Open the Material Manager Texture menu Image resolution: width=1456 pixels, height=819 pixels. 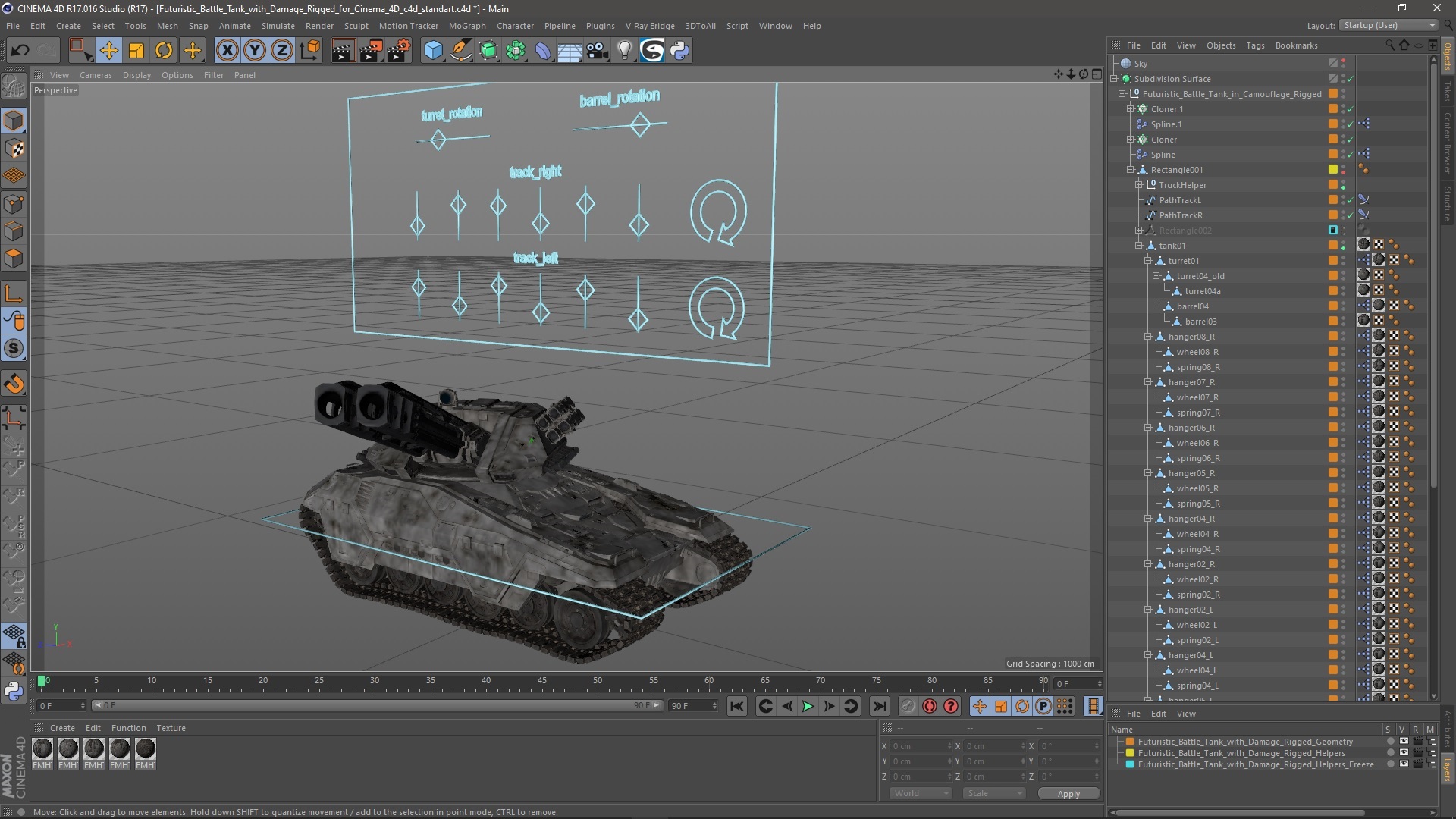[x=171, y=728]
